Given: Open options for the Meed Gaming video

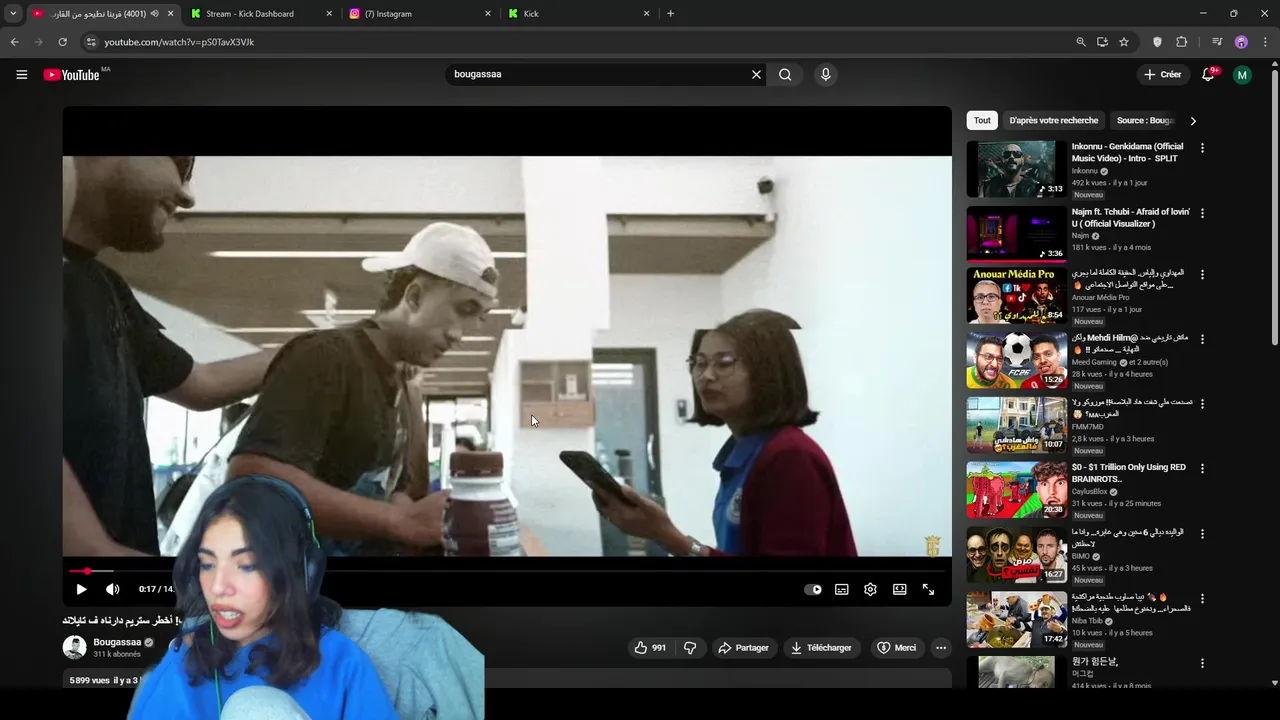Looking at the screenshot, I should tap(1202, 339).
